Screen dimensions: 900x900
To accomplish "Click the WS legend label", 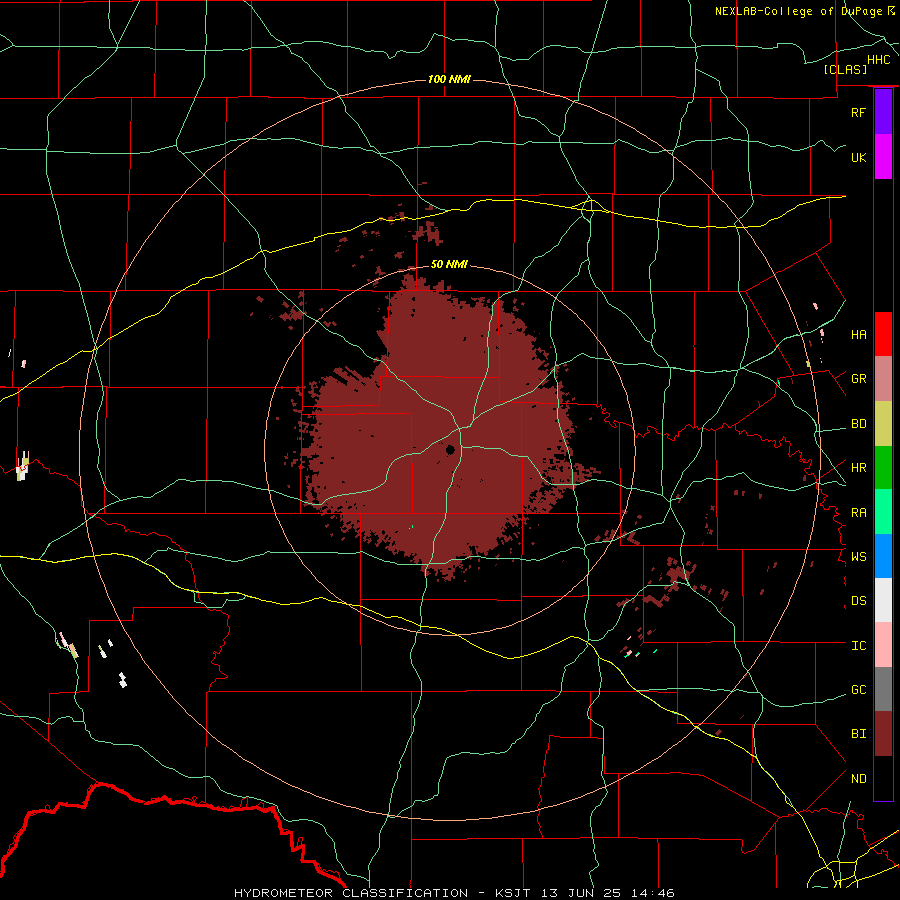I will pos(858,556).
